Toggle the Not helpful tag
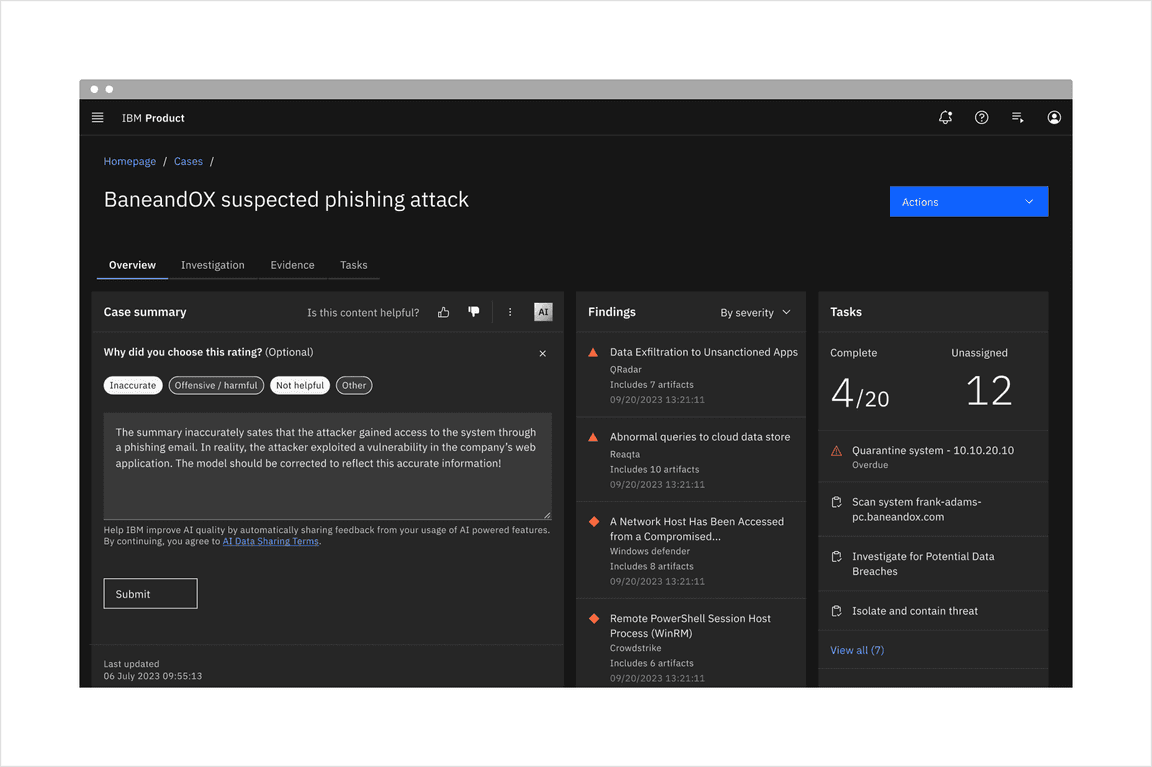 (x=300, y=385)
